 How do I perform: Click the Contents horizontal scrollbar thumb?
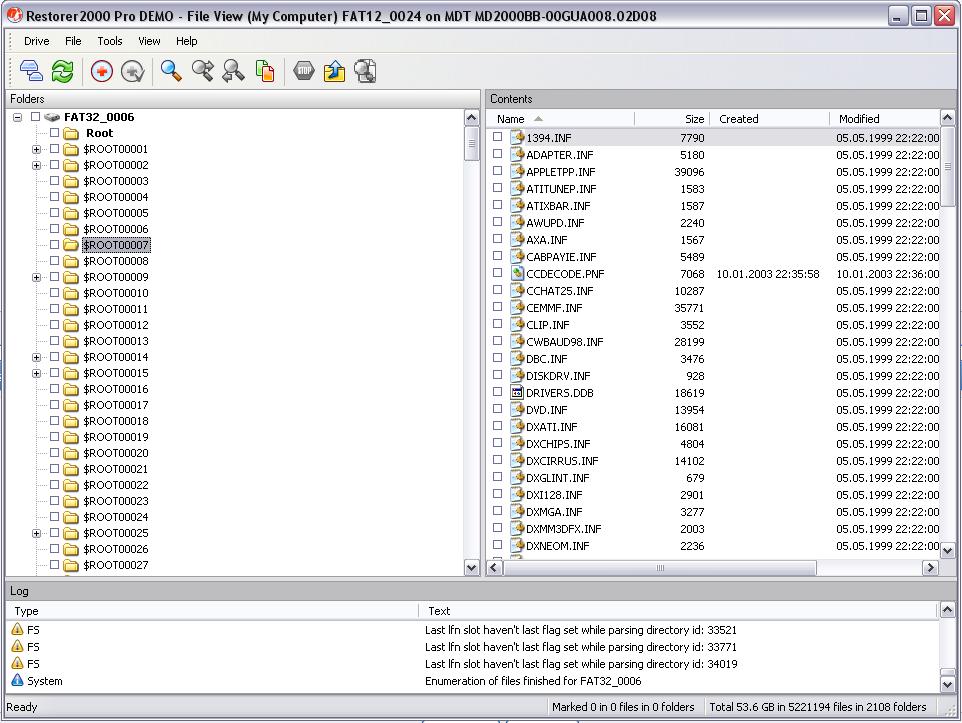point(660,568)
